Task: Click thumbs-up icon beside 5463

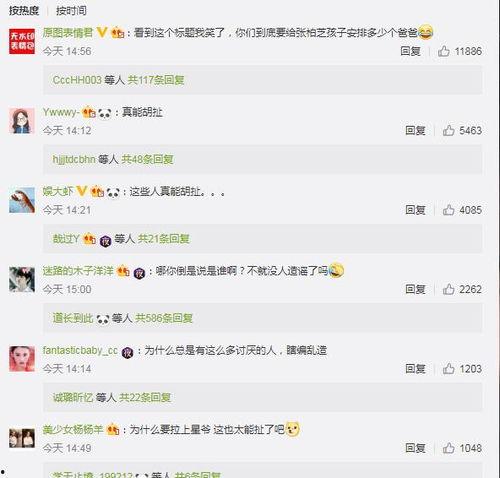Action: click(x=449, y=130)
